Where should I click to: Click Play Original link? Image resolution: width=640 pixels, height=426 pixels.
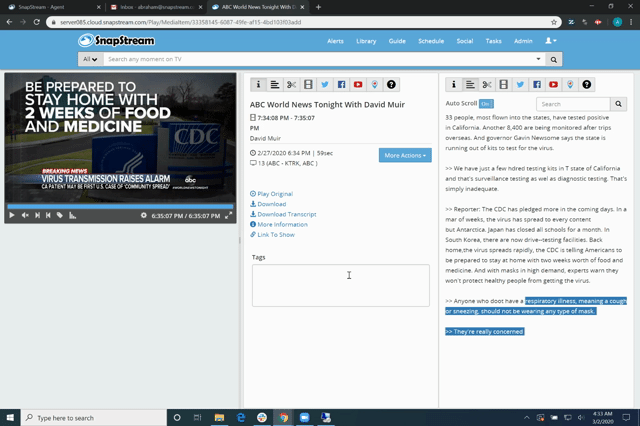(x=271, y=194)
